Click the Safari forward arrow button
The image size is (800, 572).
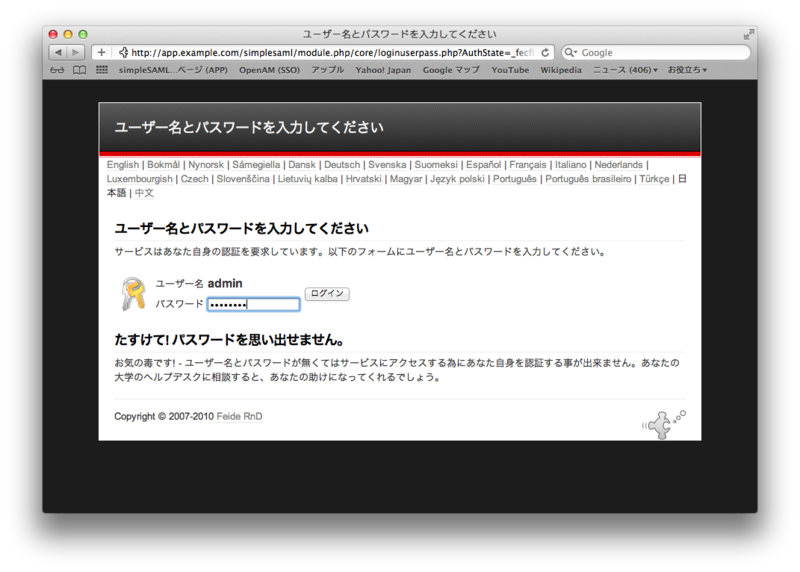click(76, 52)
